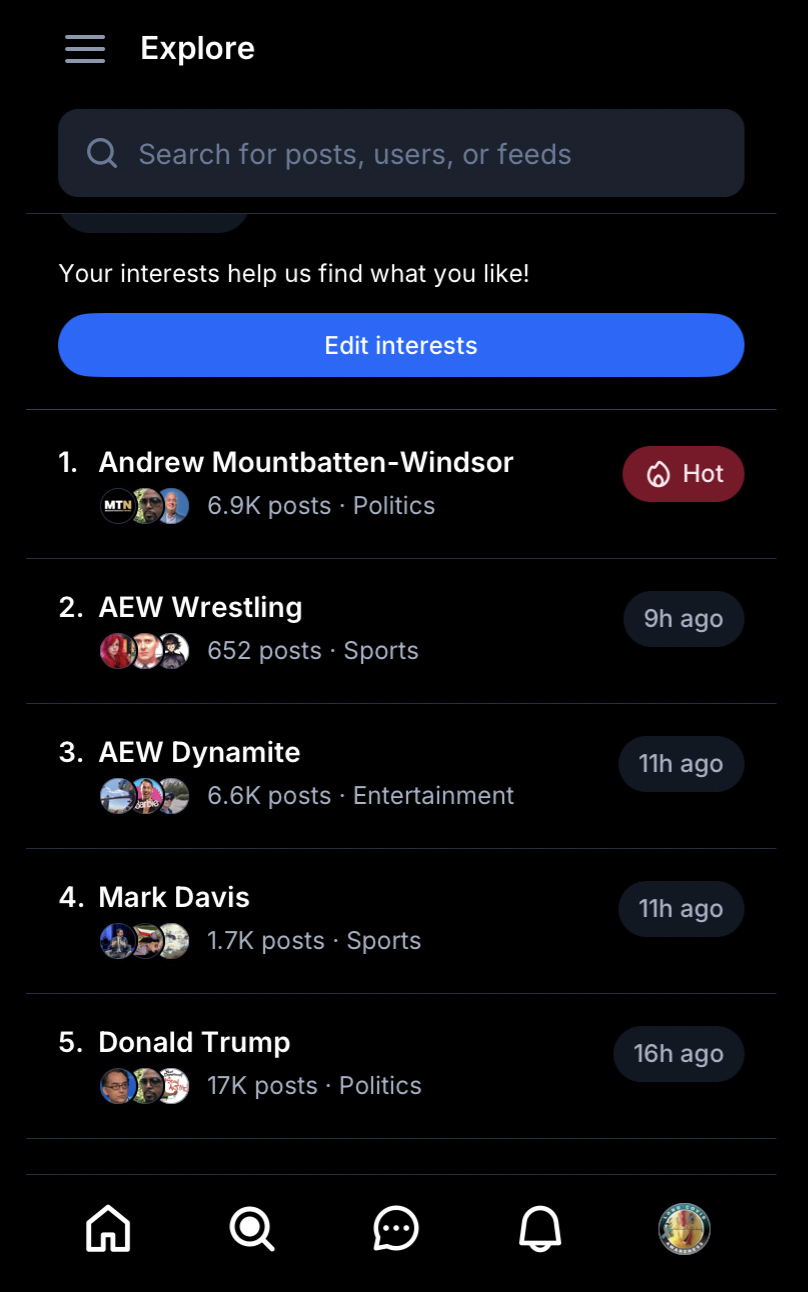The height and width of the screenshot is (1292, 808).
Task: Click the 9h ago badge
Action: pos(684,619)
